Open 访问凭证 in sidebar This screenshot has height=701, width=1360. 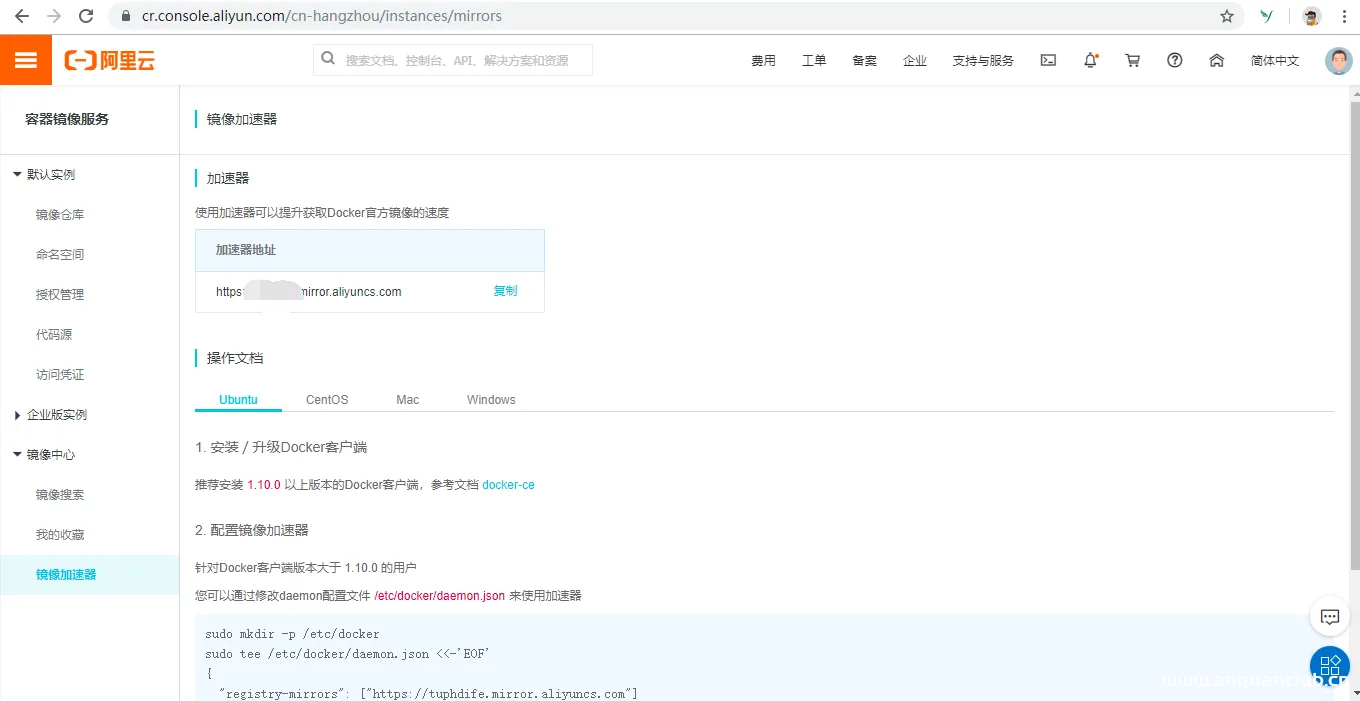coord(60,374)
